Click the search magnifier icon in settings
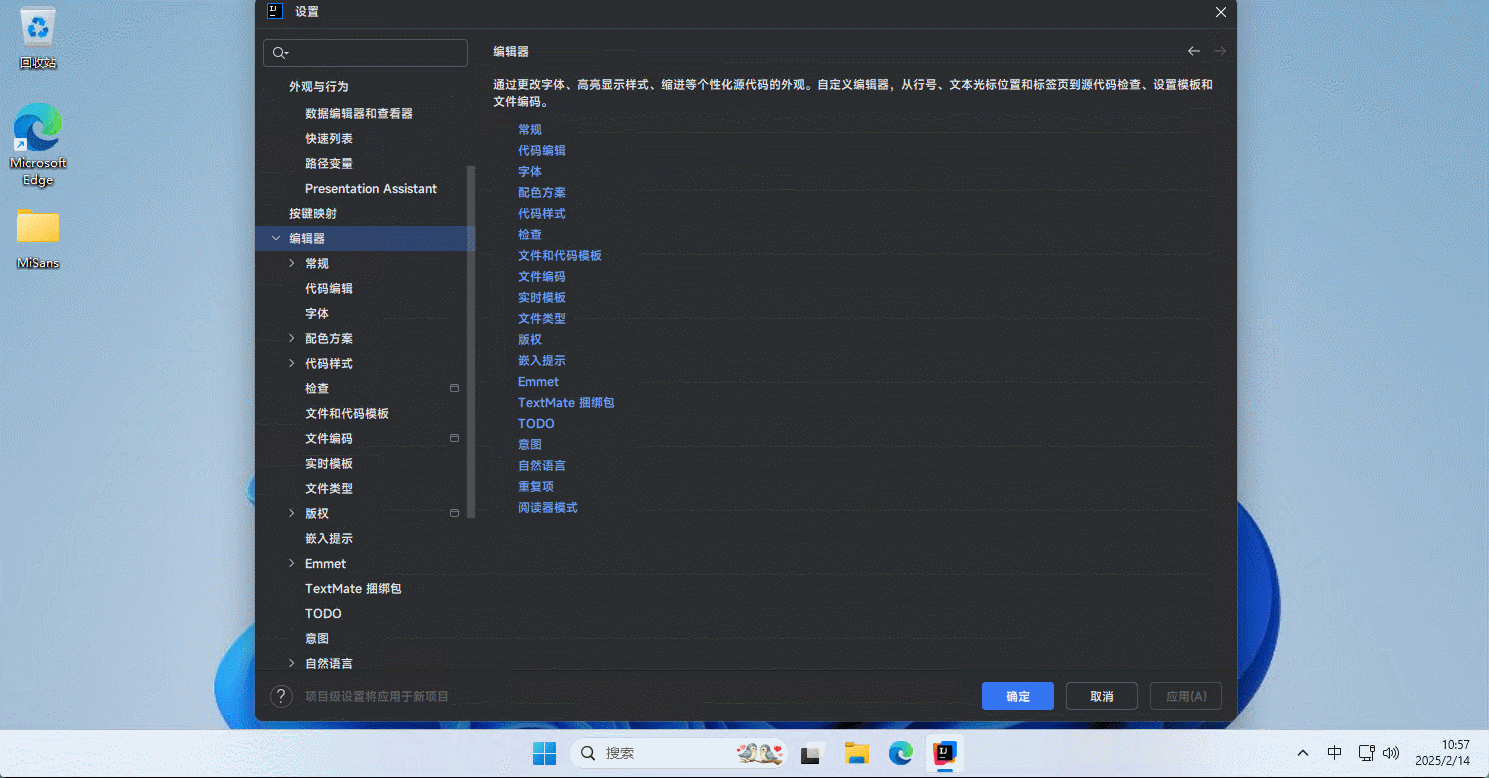1489x778 pixels. click(x=279, y=53)
